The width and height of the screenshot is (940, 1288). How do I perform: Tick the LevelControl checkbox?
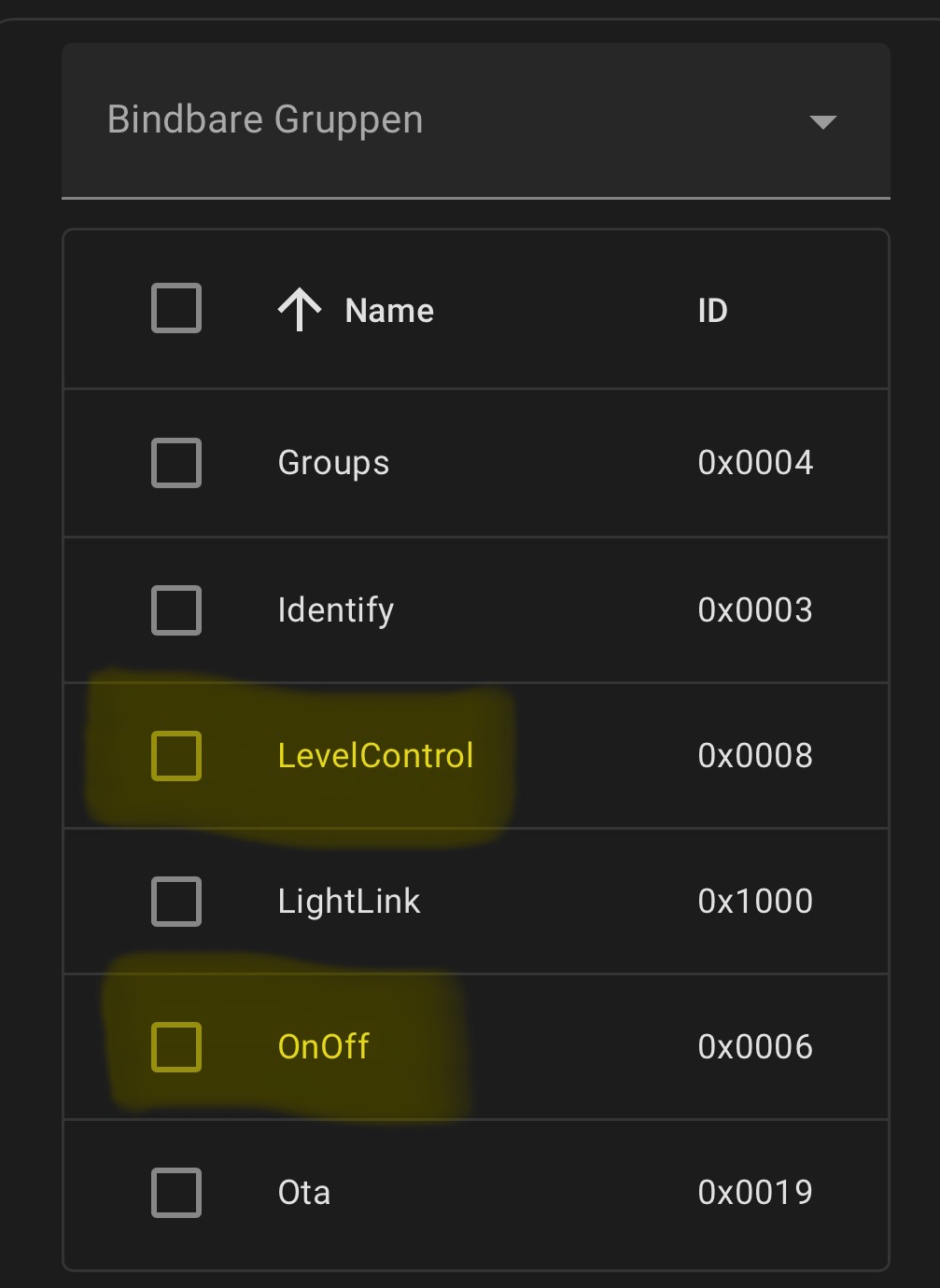[x=176, y=756]
